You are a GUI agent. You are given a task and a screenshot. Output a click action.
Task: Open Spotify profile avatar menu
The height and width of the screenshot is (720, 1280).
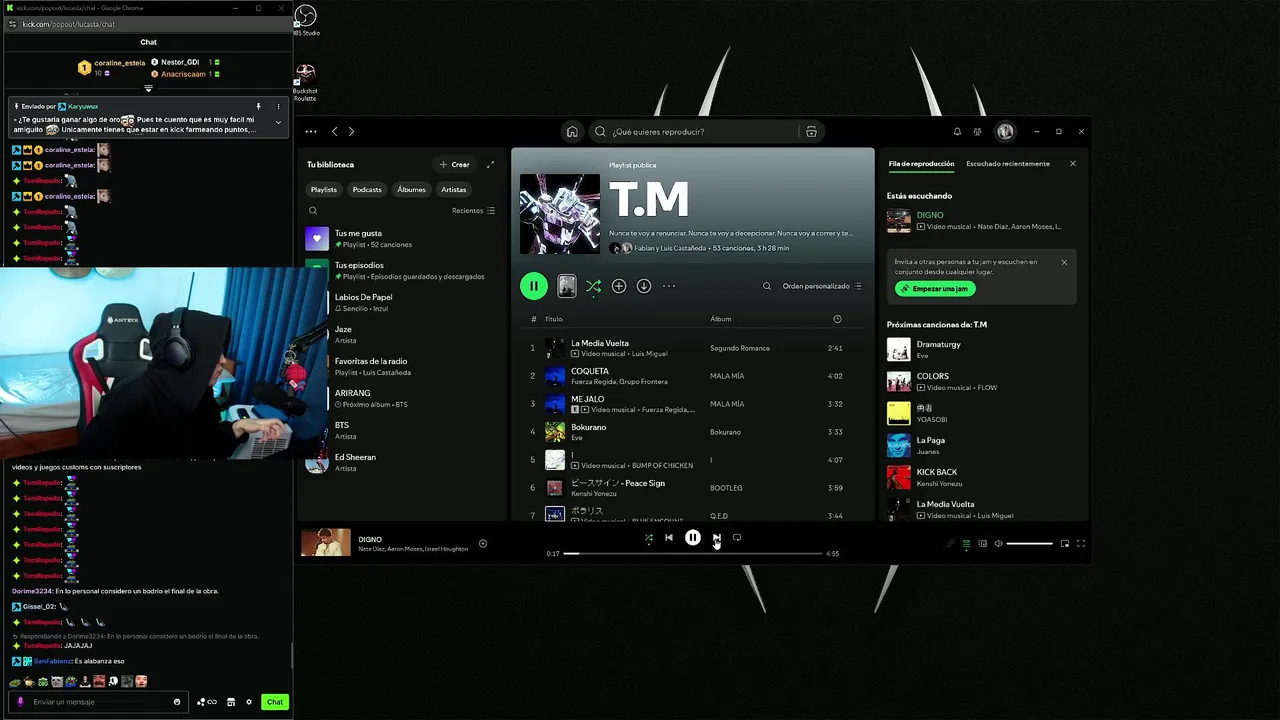pyautogui.click(x=1005, y=131)
